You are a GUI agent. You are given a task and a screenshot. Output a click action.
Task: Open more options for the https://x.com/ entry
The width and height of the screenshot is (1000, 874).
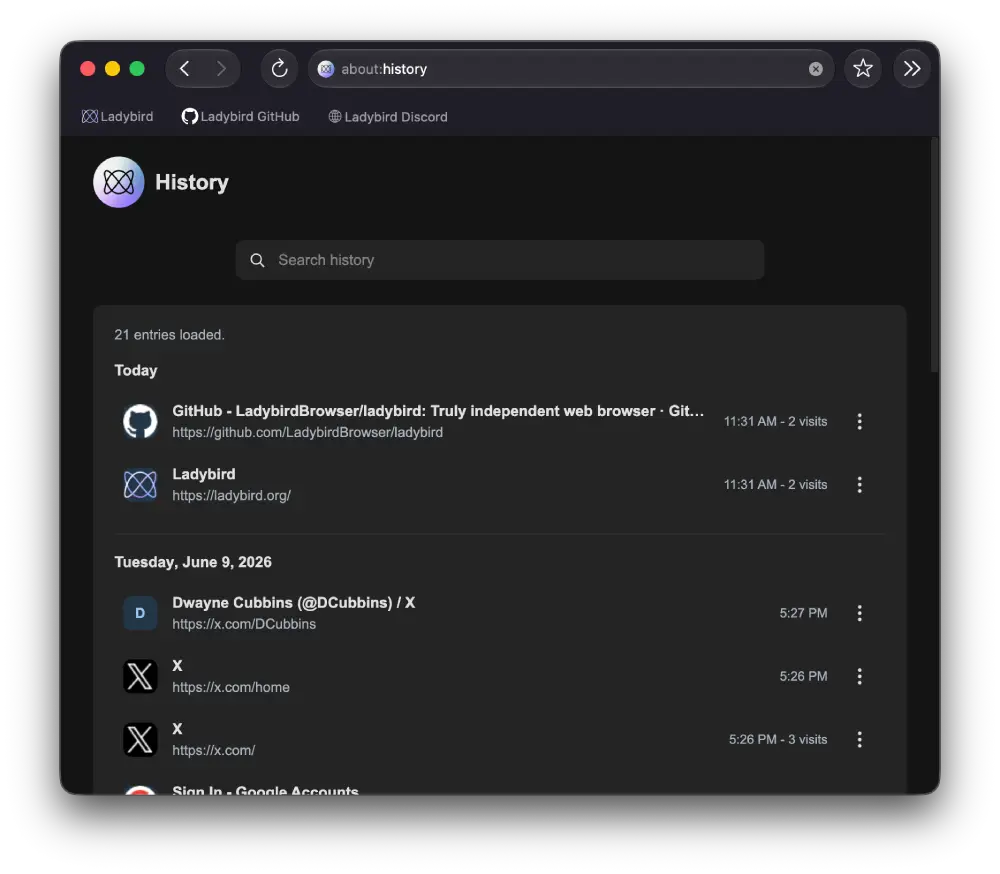coord(859,739)
